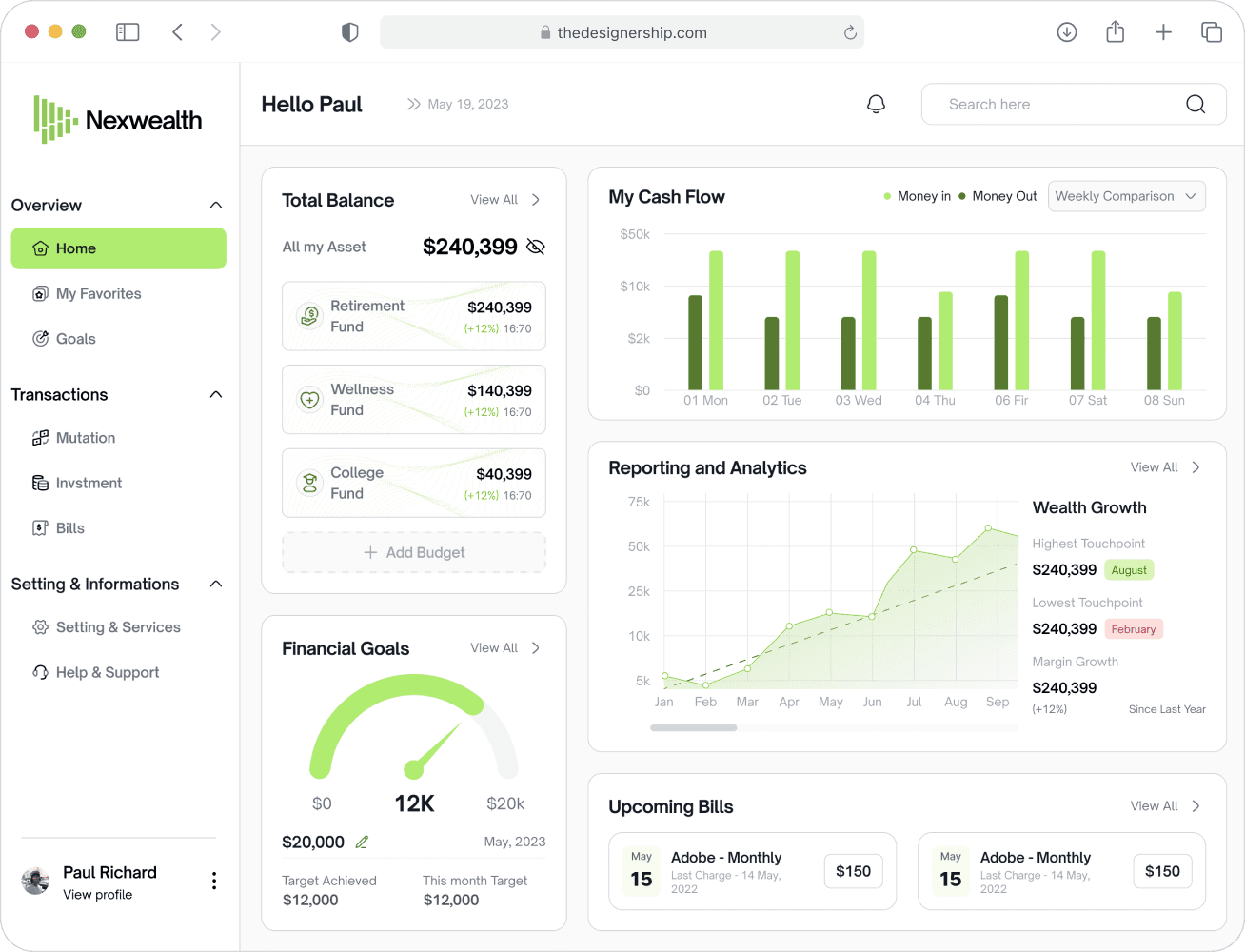Open browser downloads icon
This screenshot has width=1245, height=952.
[x=1067, y=32]
